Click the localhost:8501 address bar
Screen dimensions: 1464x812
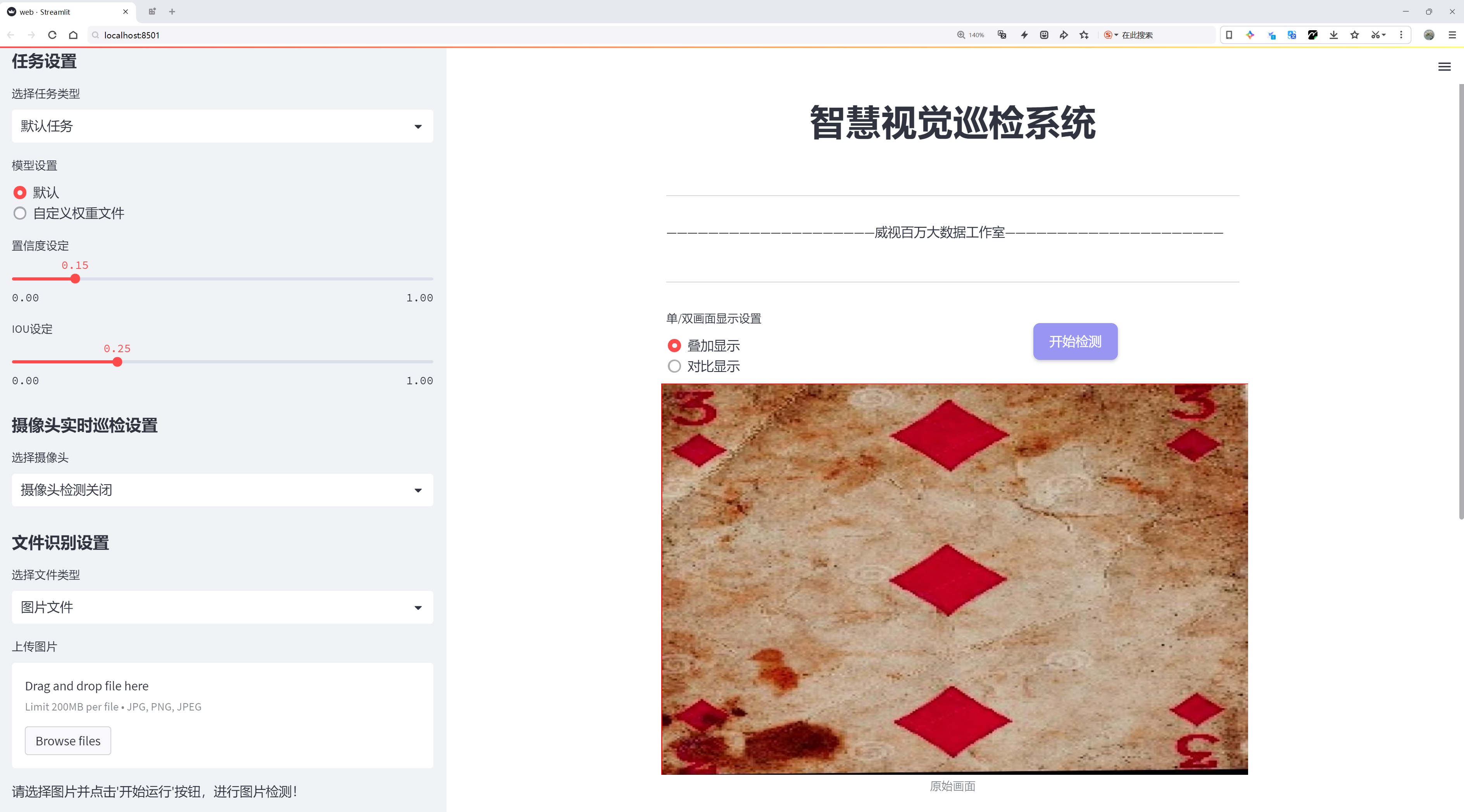512,35
